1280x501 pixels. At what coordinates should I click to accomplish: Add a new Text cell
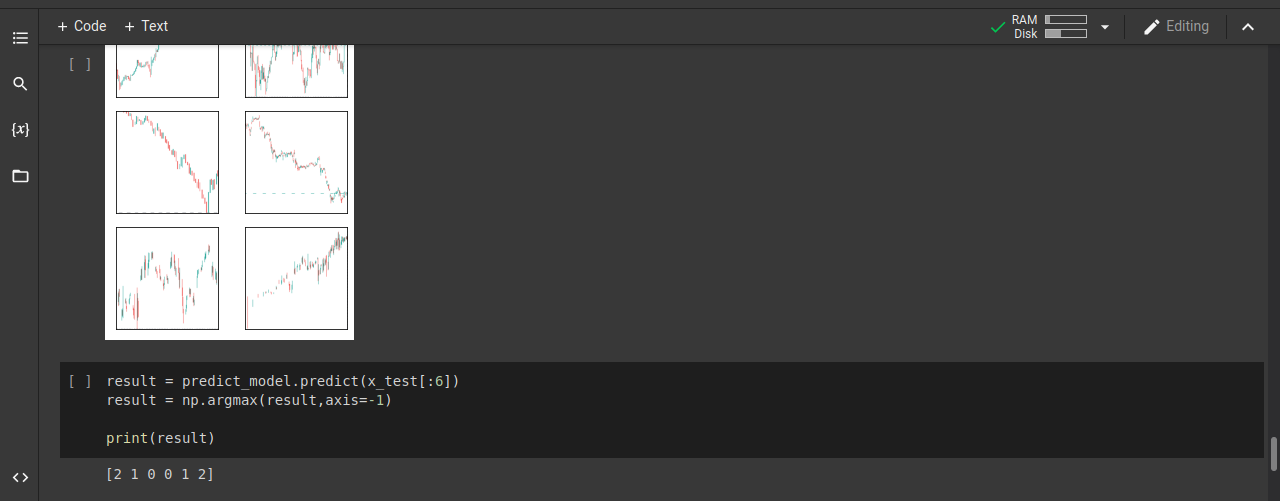(x=146, y=26)
